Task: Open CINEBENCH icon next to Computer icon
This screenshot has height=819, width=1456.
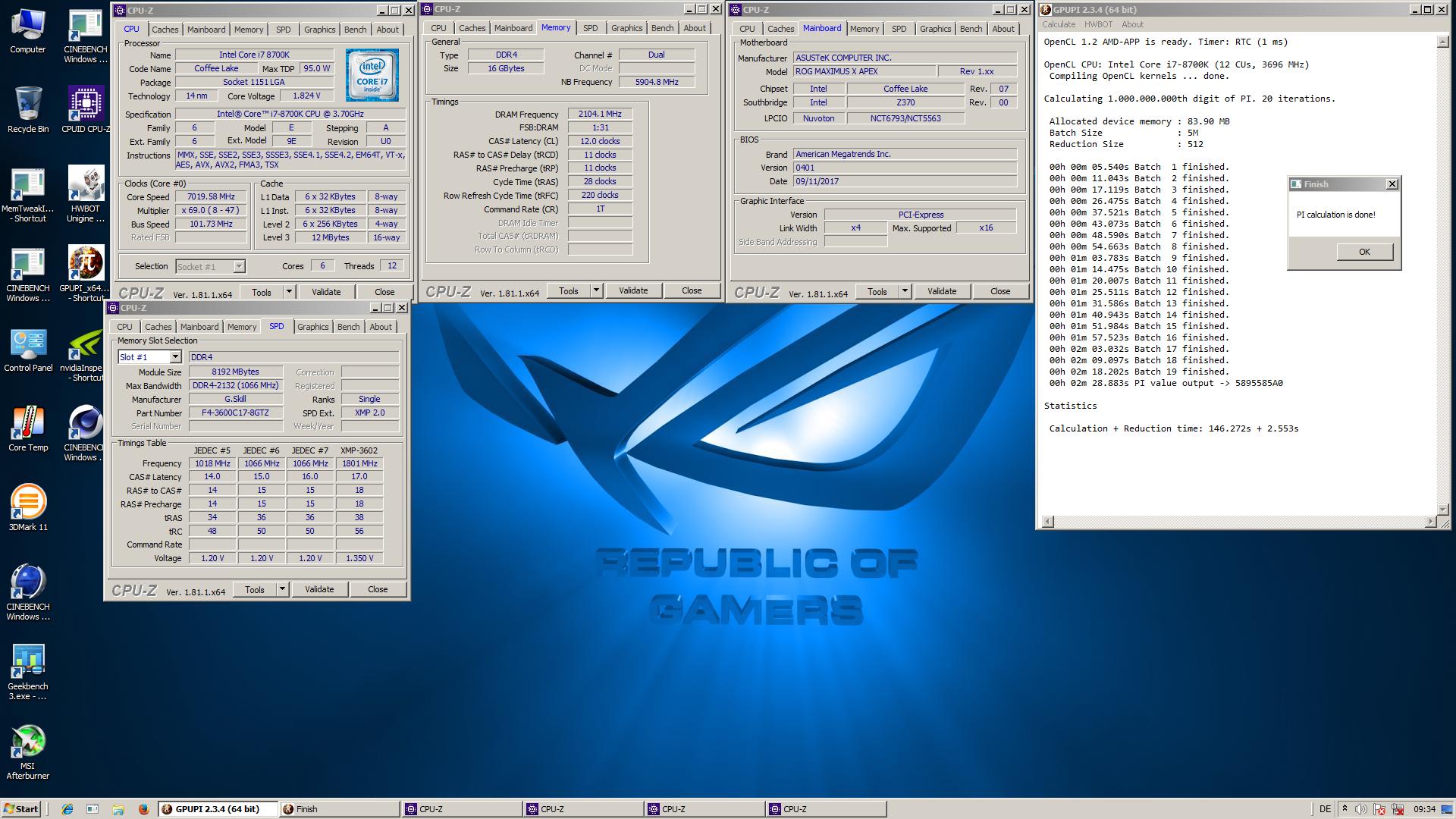Action: click(x=86, y=36)
